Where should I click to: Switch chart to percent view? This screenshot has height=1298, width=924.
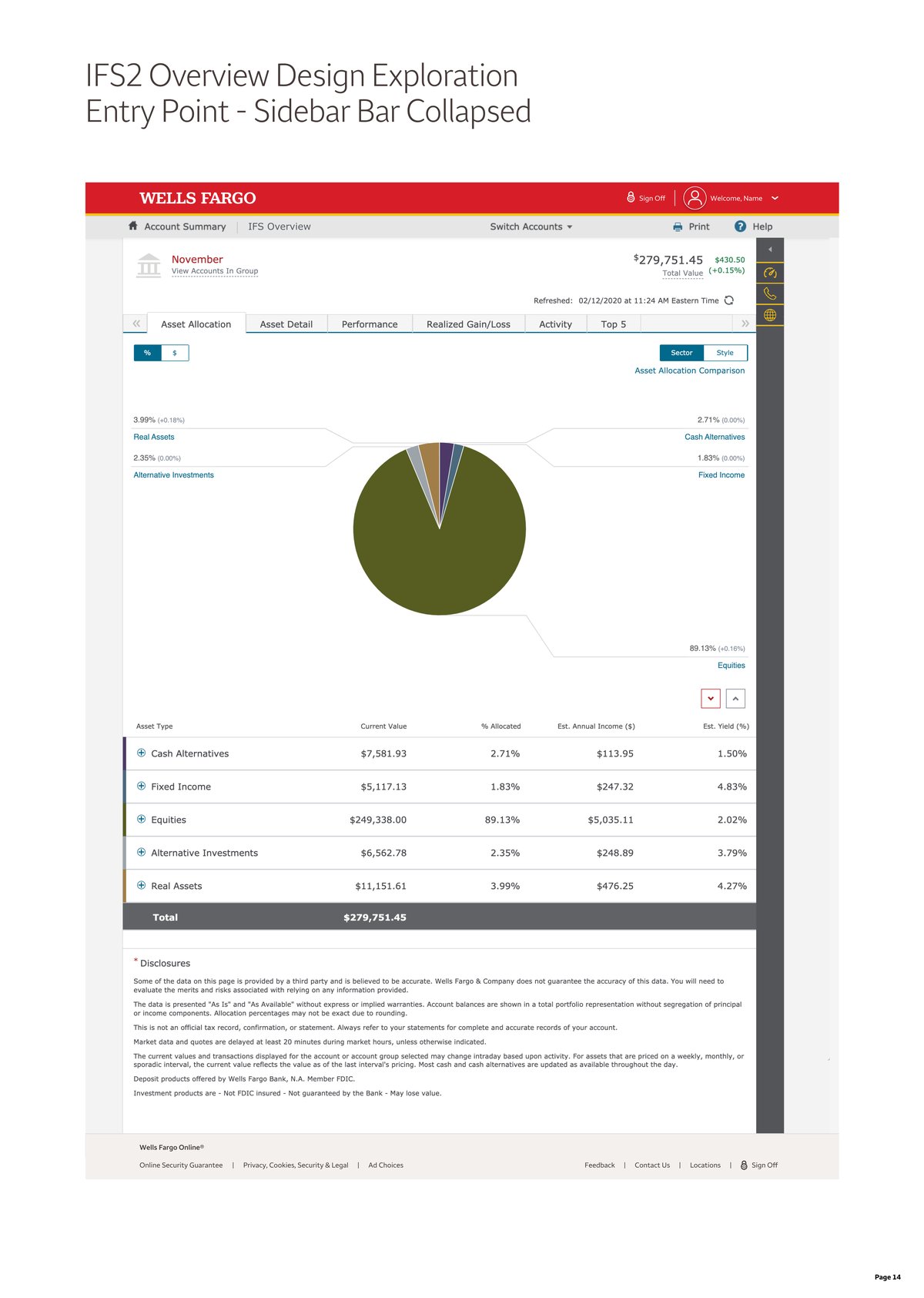147,353
